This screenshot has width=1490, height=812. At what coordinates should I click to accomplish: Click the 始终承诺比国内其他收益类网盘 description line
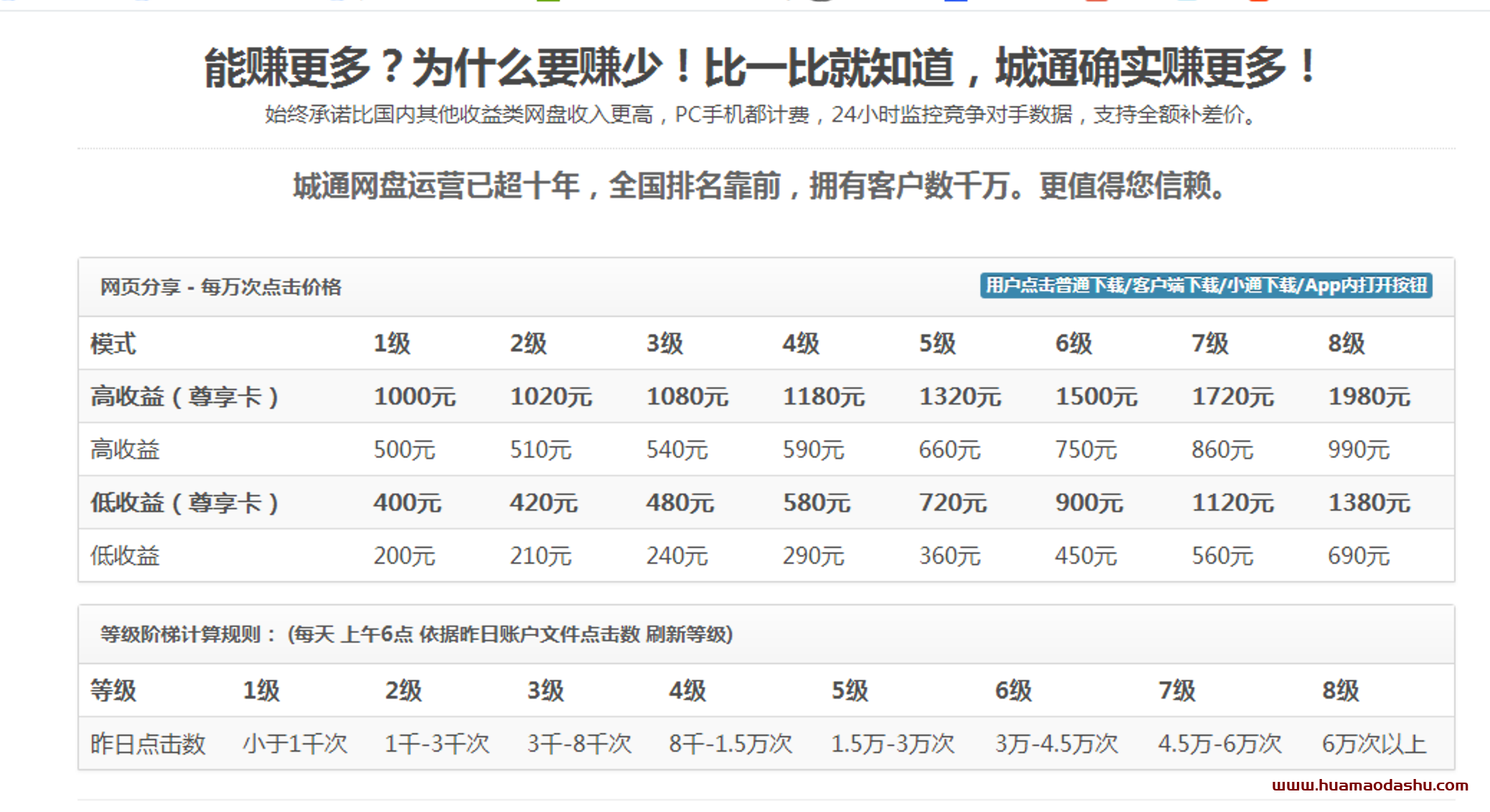762,114
